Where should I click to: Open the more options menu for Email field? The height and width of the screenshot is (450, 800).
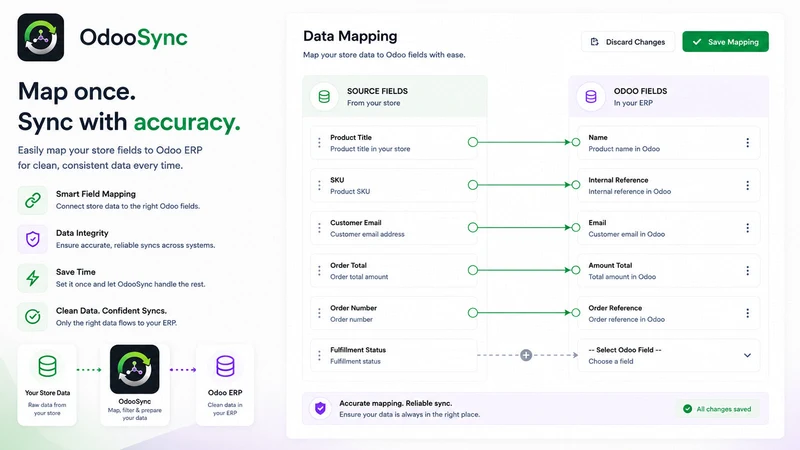pos(747,228)
